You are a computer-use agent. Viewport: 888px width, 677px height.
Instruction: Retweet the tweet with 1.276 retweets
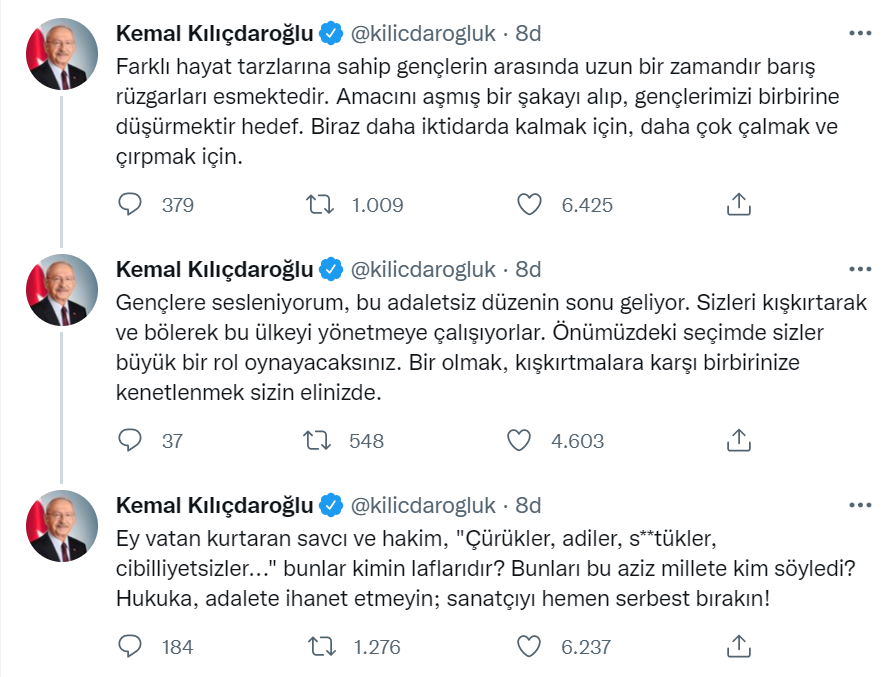coord(321,646)
